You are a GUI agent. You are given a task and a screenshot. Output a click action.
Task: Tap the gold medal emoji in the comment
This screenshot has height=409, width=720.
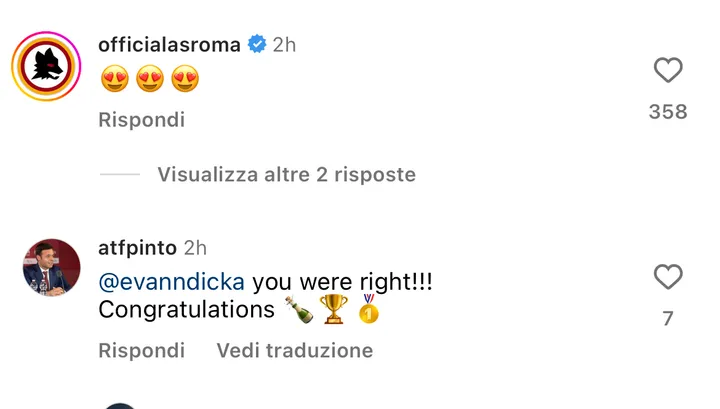click(368, 309)
